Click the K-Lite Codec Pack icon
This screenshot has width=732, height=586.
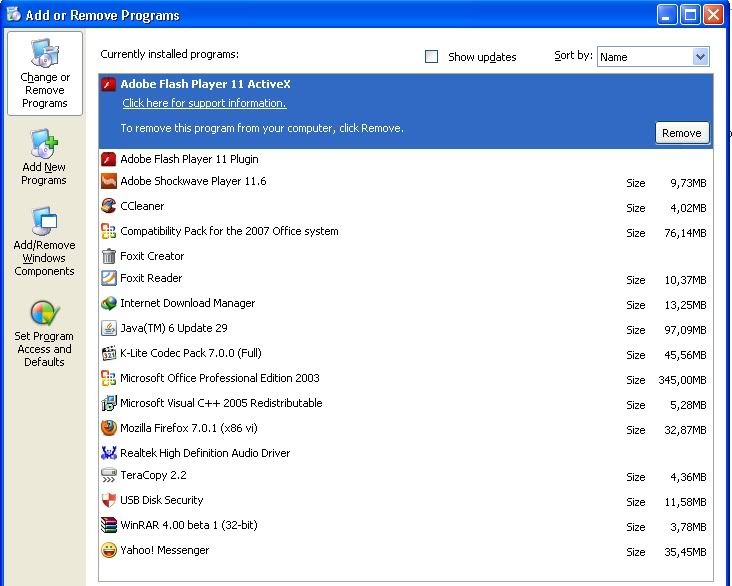tap(109, 353)
